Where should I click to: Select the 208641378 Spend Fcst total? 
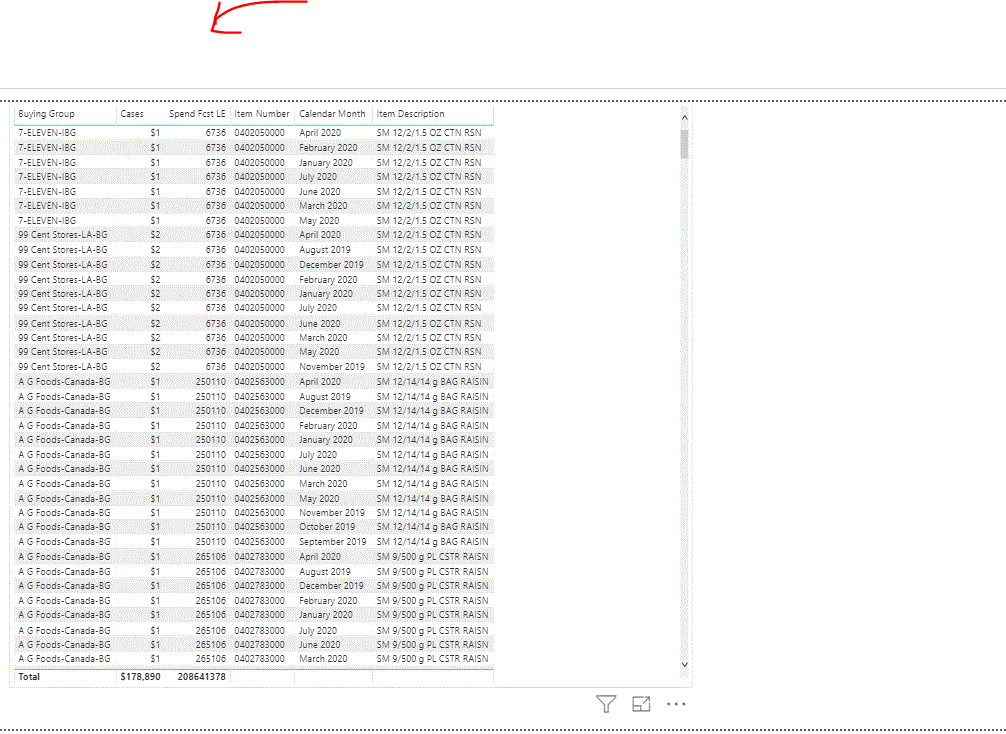tap(201, 677)
